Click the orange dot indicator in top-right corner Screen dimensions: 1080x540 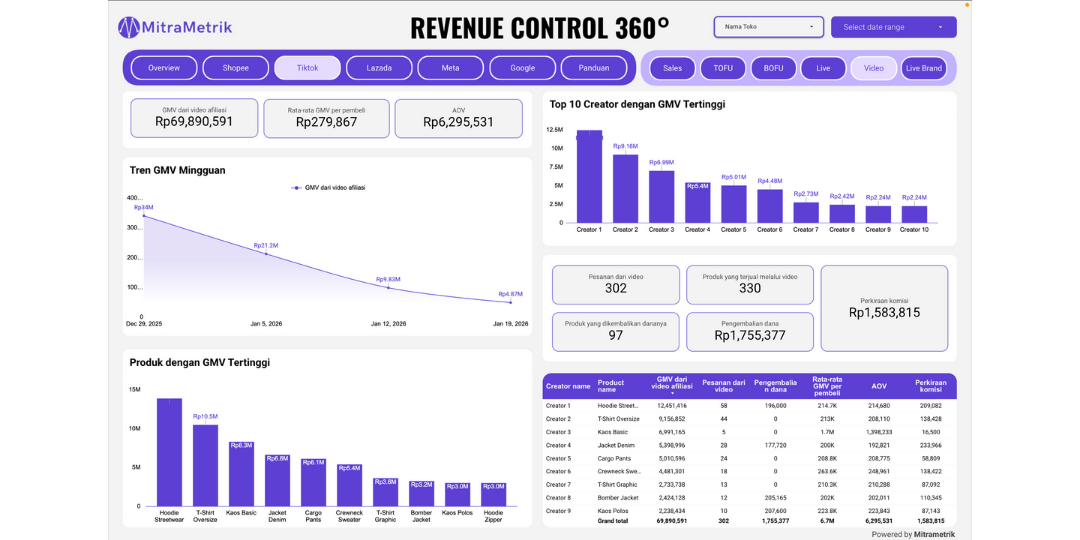point(966,6)
